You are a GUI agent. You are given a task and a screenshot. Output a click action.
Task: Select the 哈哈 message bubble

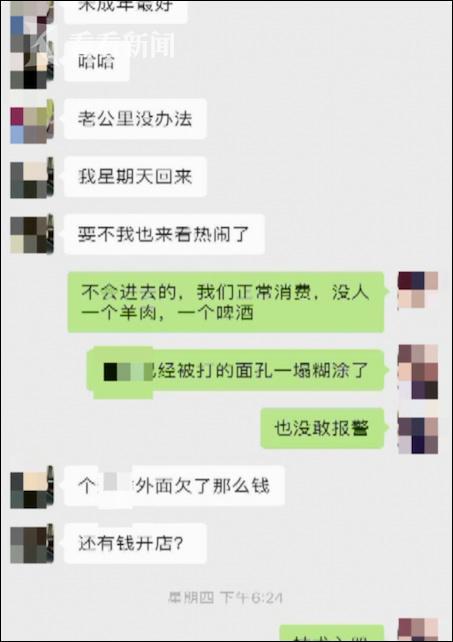(x=97, y=63)
